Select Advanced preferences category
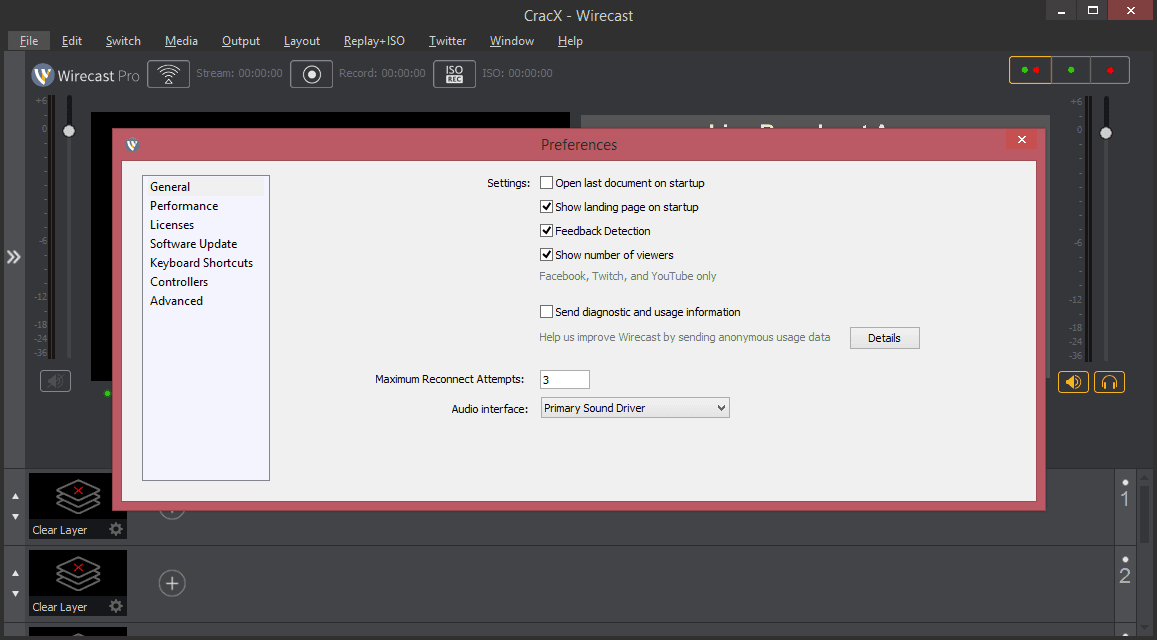Image resolution: width=1157 pixels, height=640 pixels. pos(176,301)
